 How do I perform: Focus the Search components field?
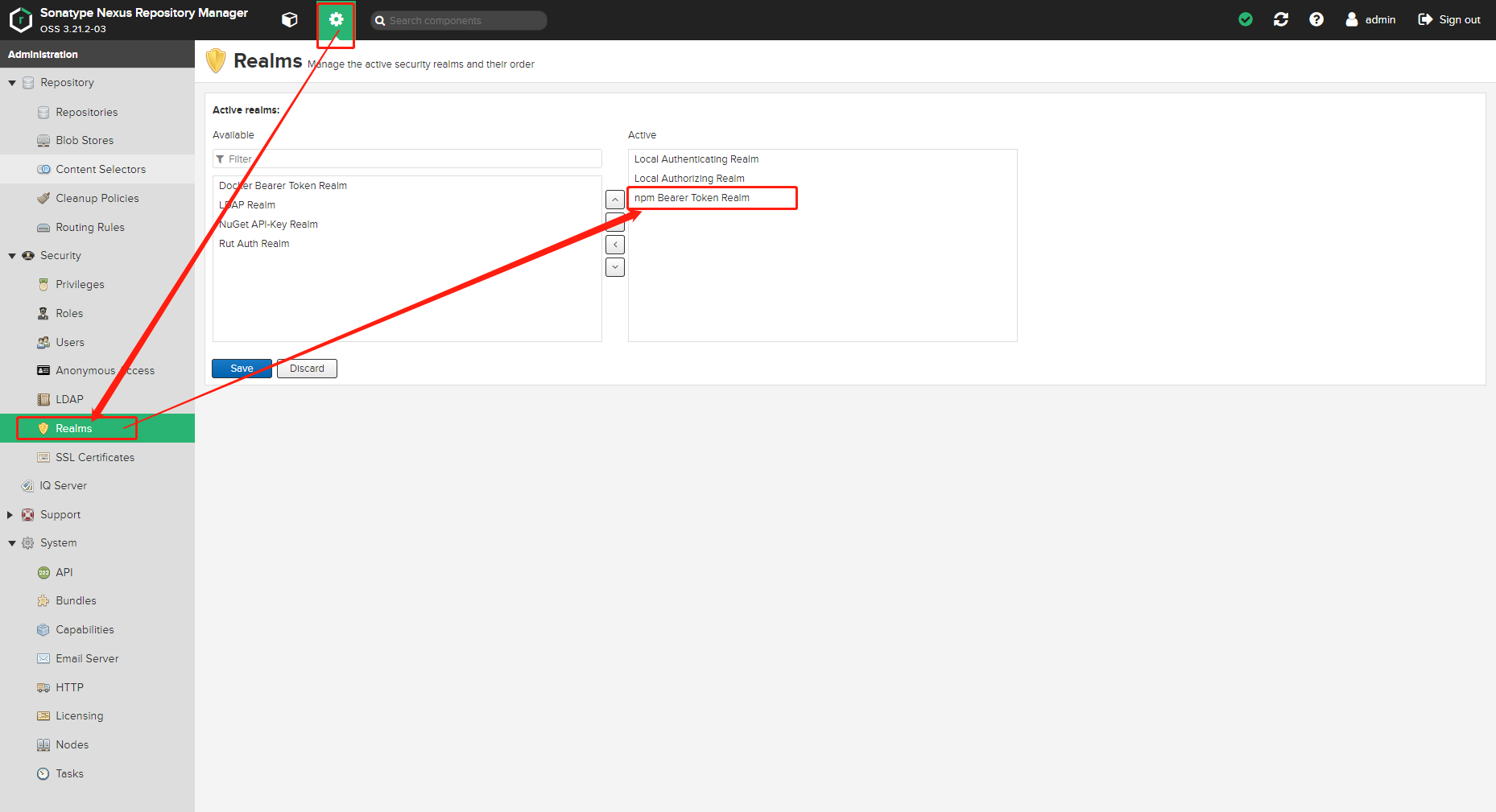(x=459, y=20)
